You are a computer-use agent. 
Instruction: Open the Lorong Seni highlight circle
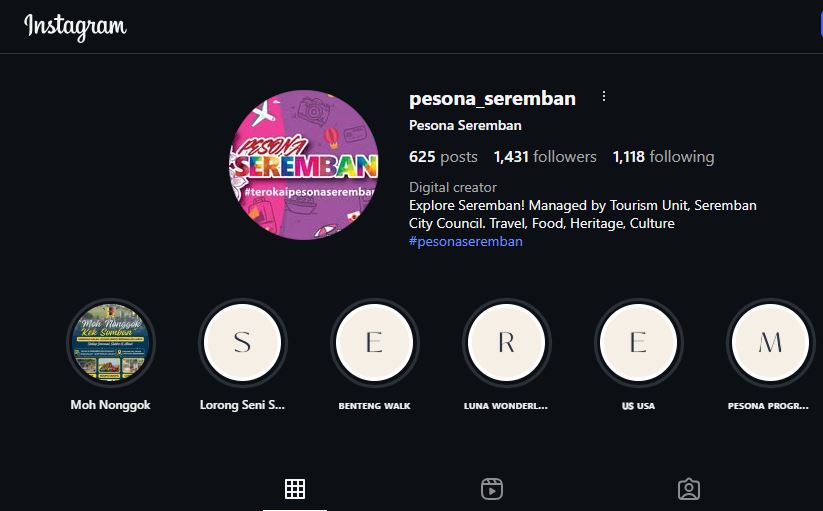(242, 343)
